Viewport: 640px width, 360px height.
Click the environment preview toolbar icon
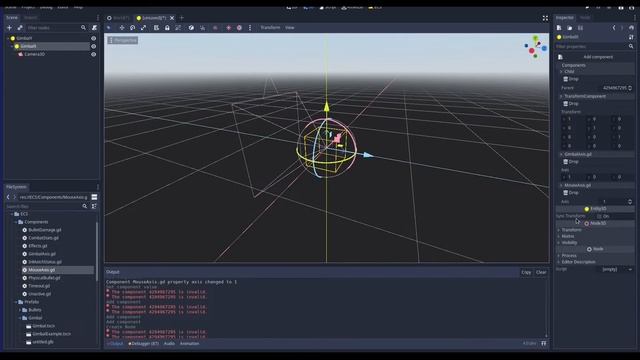pos(239,28)
